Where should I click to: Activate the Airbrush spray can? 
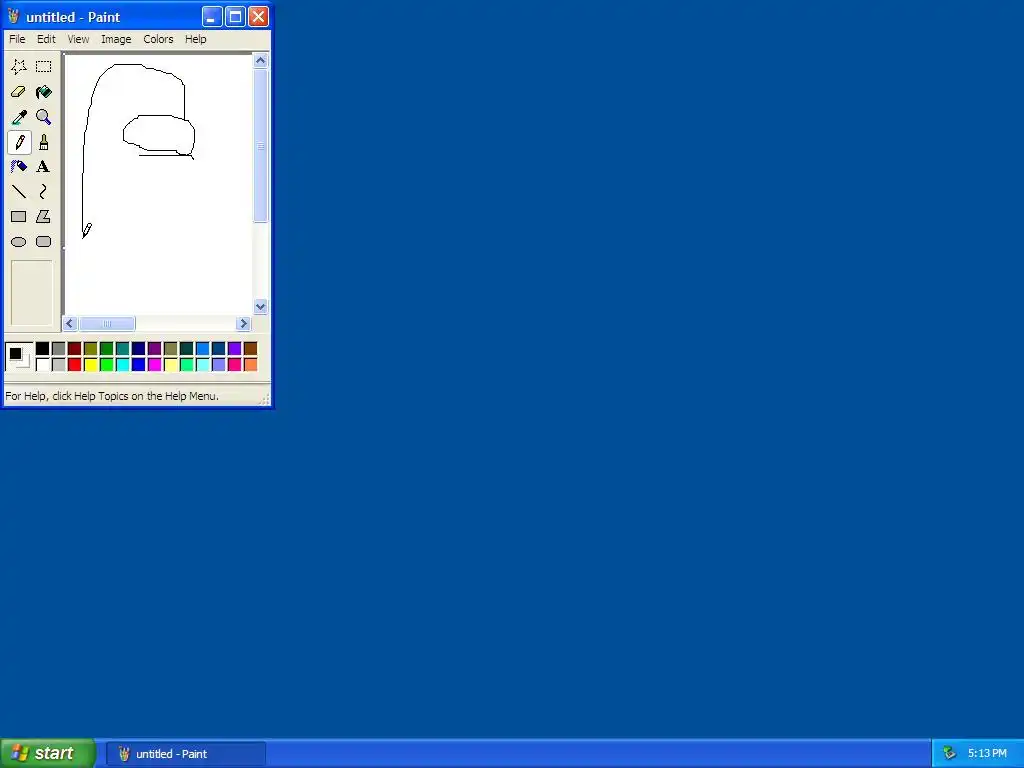(x=18, y=167)
